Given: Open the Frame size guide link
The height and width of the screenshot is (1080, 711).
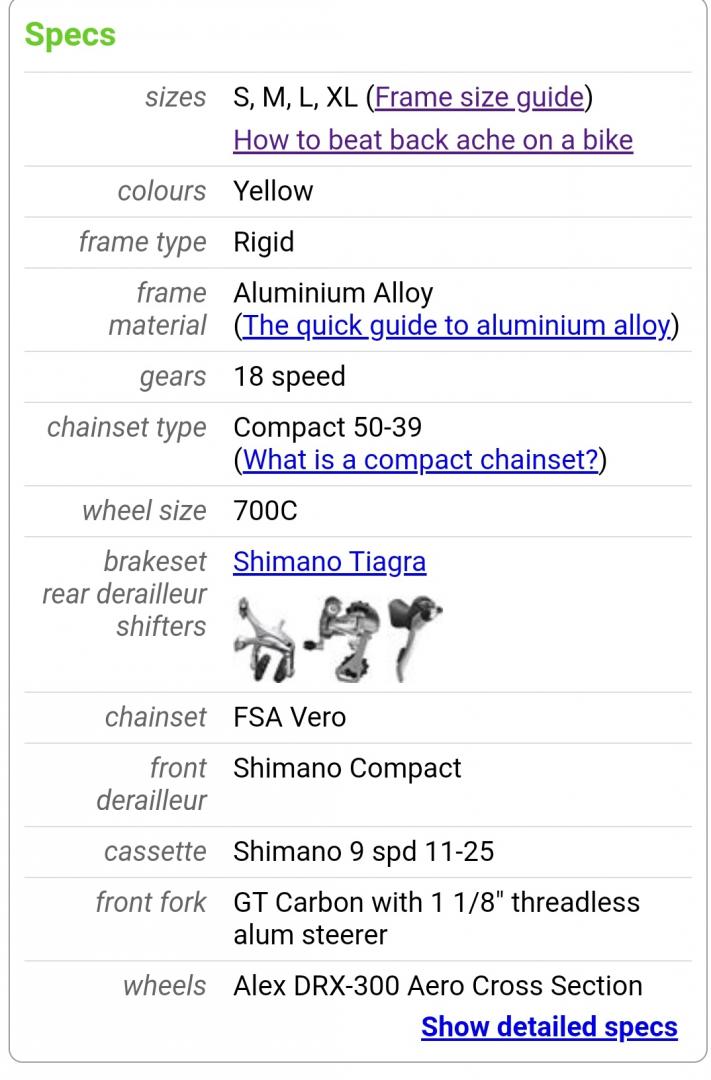Looking at the screenshot, I should pyautogui.click(x=480, y=97).
